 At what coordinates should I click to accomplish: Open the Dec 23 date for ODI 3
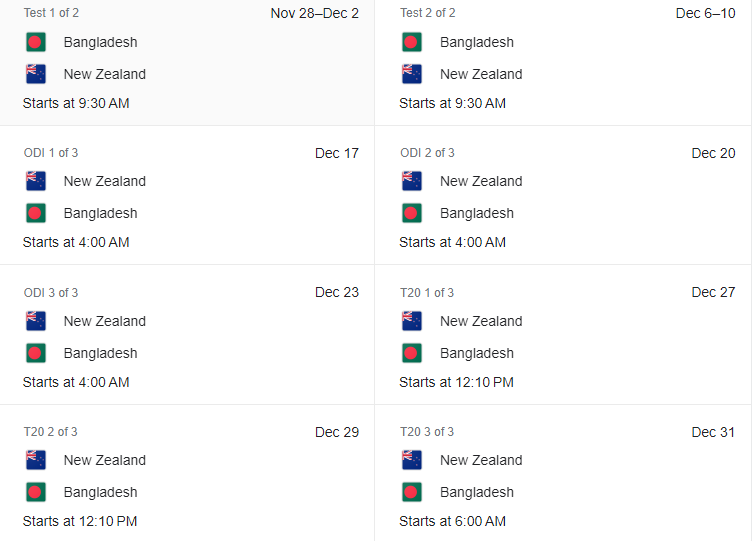(x=337, y=293)
